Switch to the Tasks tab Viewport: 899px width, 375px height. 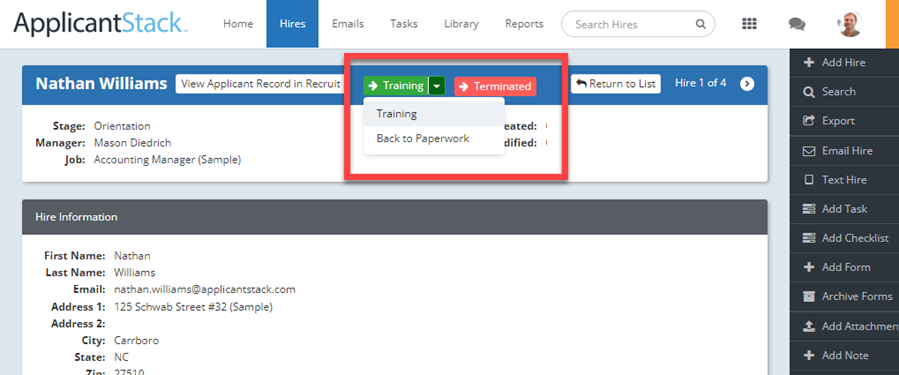404,24
